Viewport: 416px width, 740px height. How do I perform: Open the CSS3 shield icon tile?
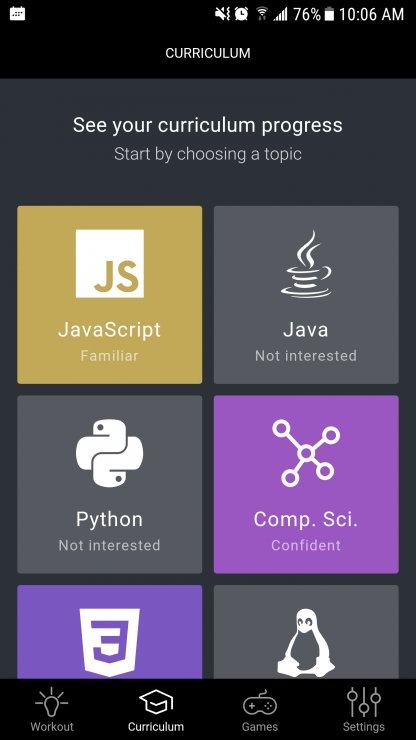(110, 632)
